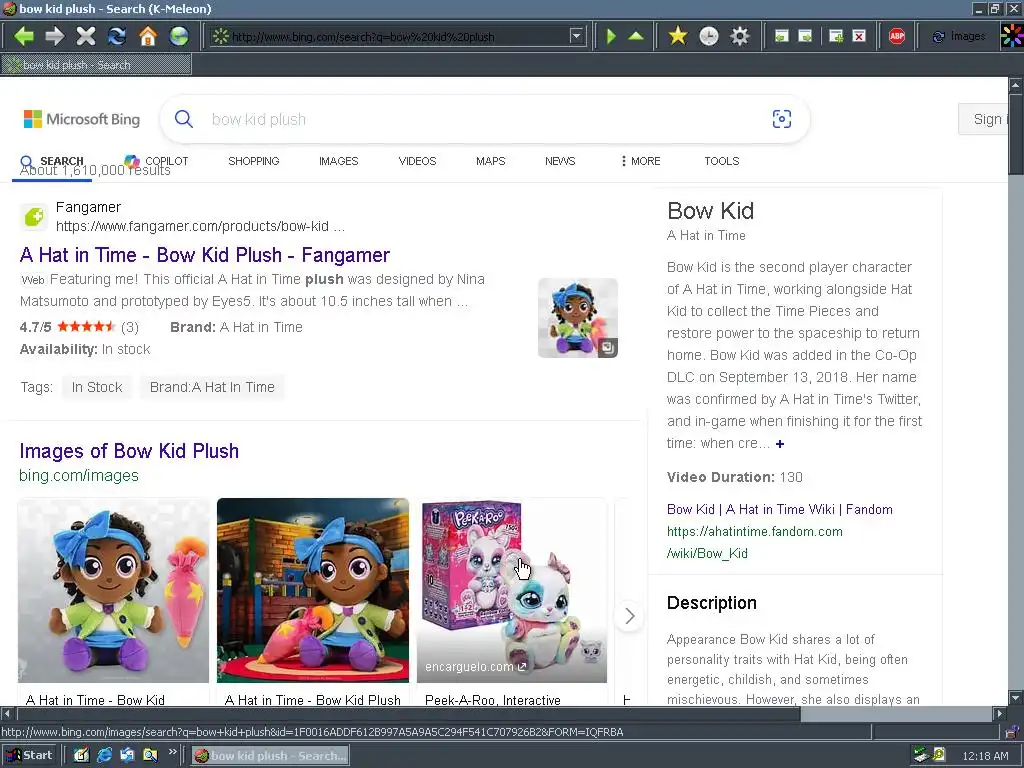Open 'Images of Bow Kid Plush' link
This screenshot has height=768, width=1024.
(129, 451)
